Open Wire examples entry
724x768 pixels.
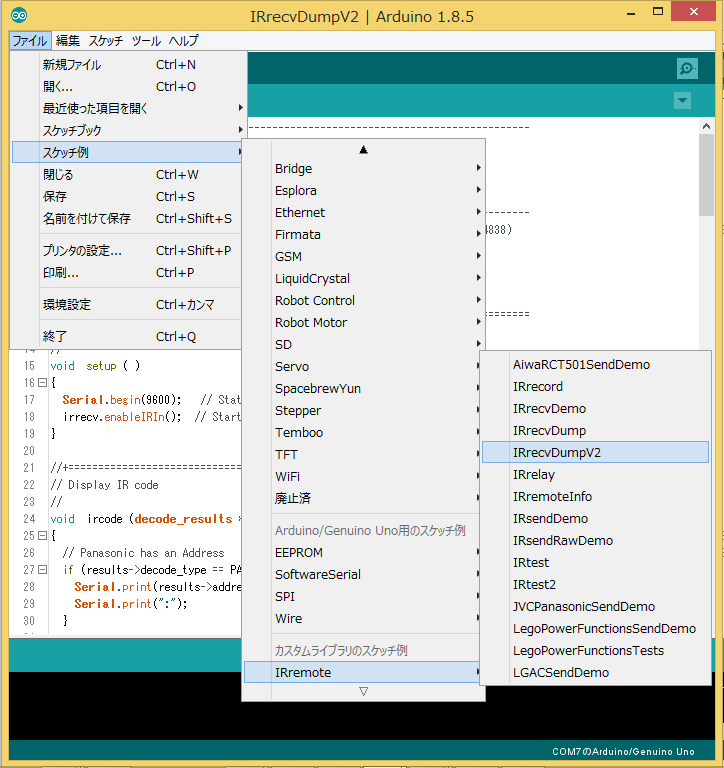tap(362, 619)
